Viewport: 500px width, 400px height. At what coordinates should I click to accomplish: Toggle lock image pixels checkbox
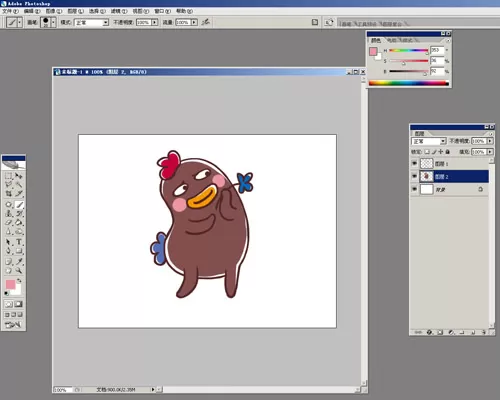click(x=434, y=152)
